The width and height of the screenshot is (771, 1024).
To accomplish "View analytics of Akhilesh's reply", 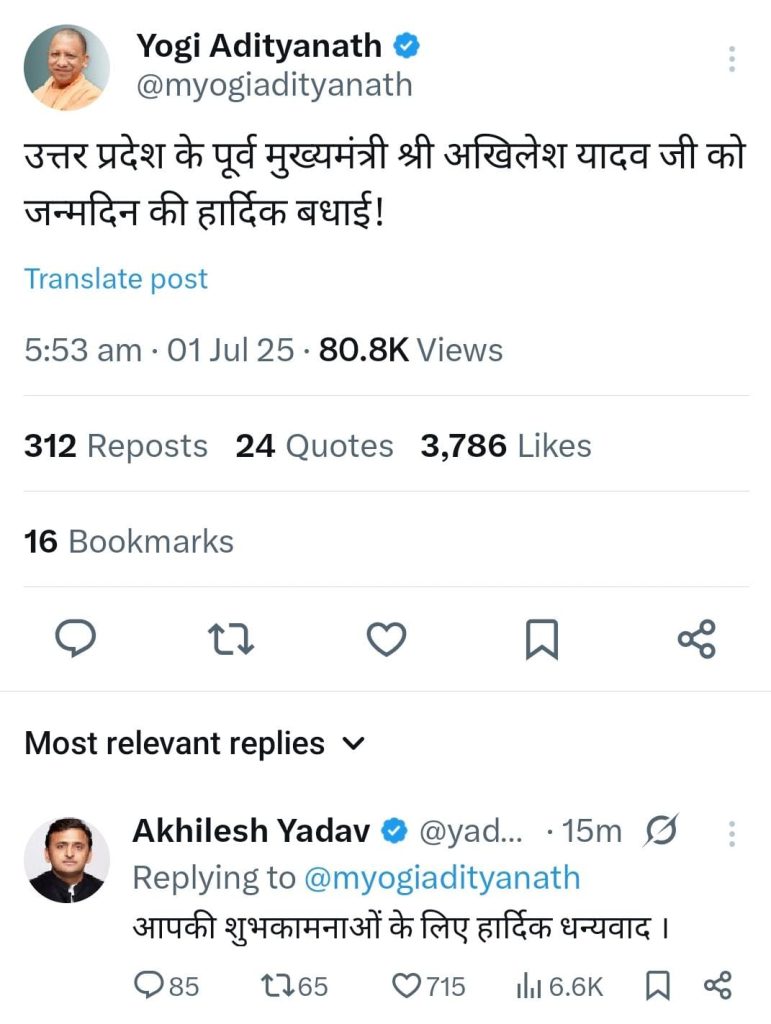I will pyautogui.click(x=528, y=986).
